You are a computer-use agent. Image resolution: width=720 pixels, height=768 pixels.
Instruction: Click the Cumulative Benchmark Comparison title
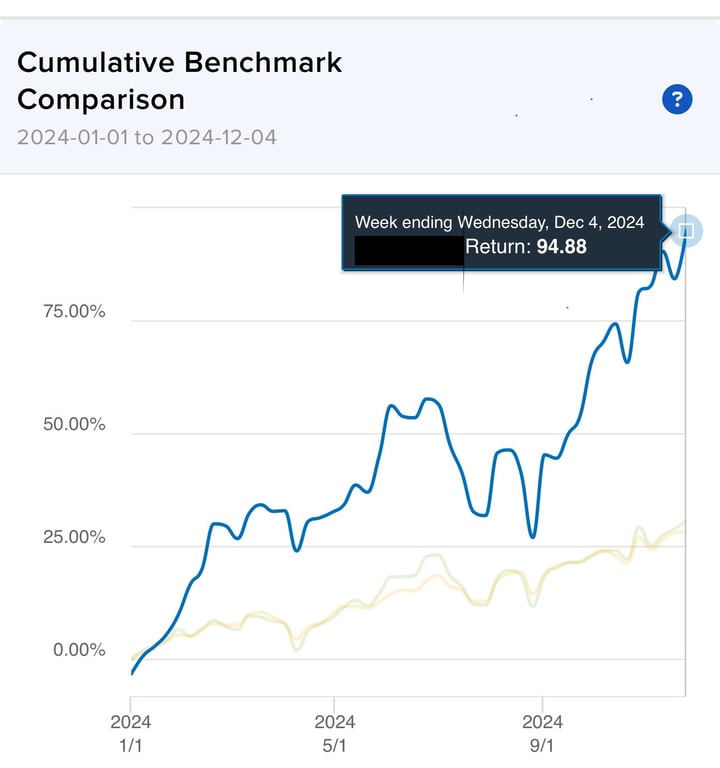point(180,81)
